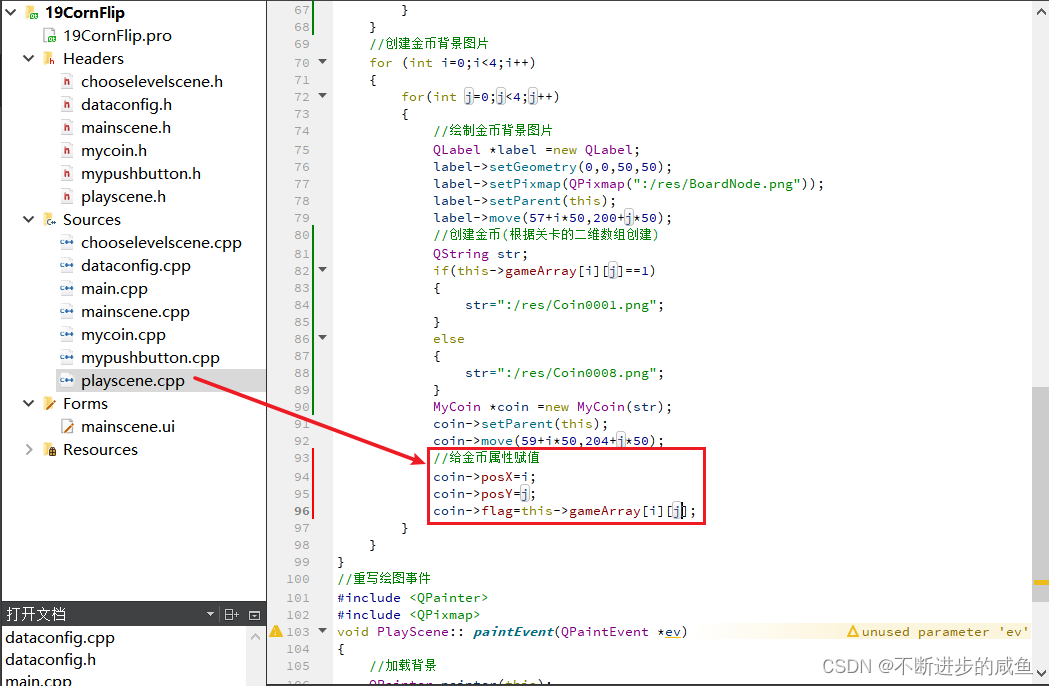Click the mainscene.ui file icon
Image resolution: width=1049 pixels, height=686 pixels.
tap(67, 426)
